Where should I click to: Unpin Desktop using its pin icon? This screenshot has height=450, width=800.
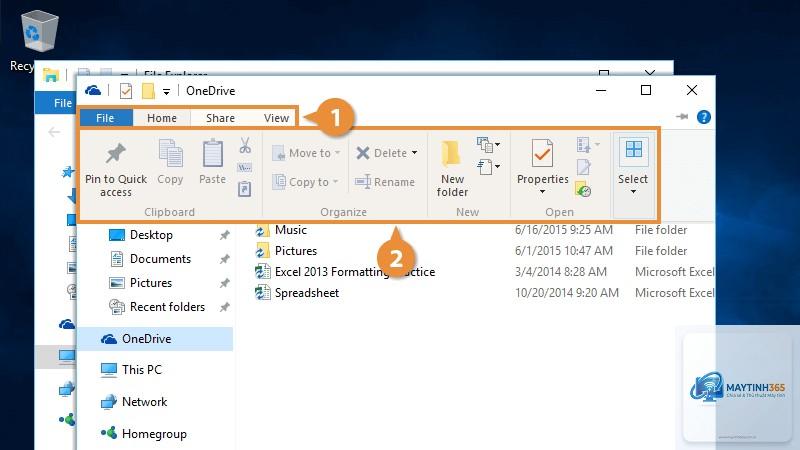tap(224, 235)
